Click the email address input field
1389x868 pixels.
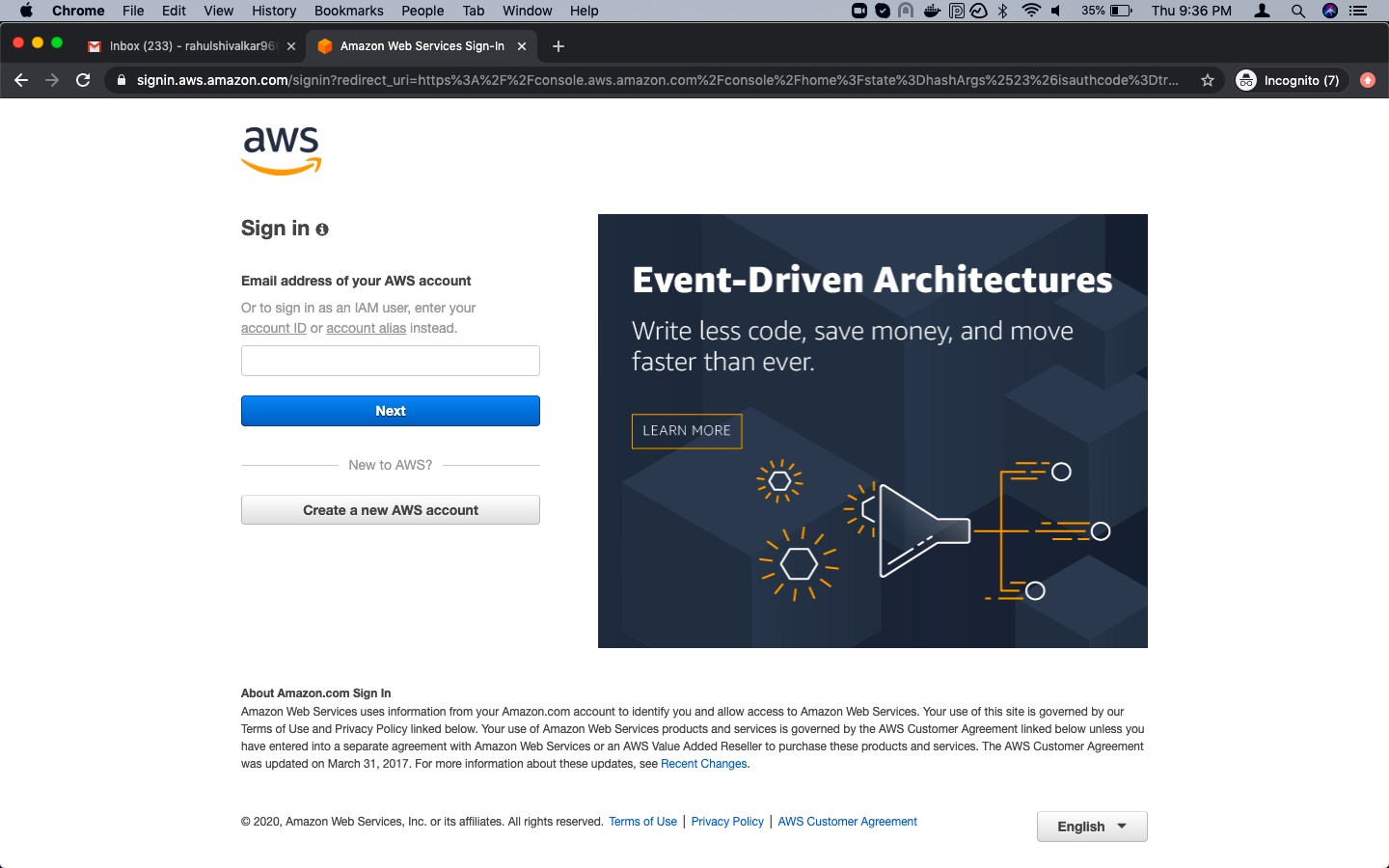tap(390, 361)
